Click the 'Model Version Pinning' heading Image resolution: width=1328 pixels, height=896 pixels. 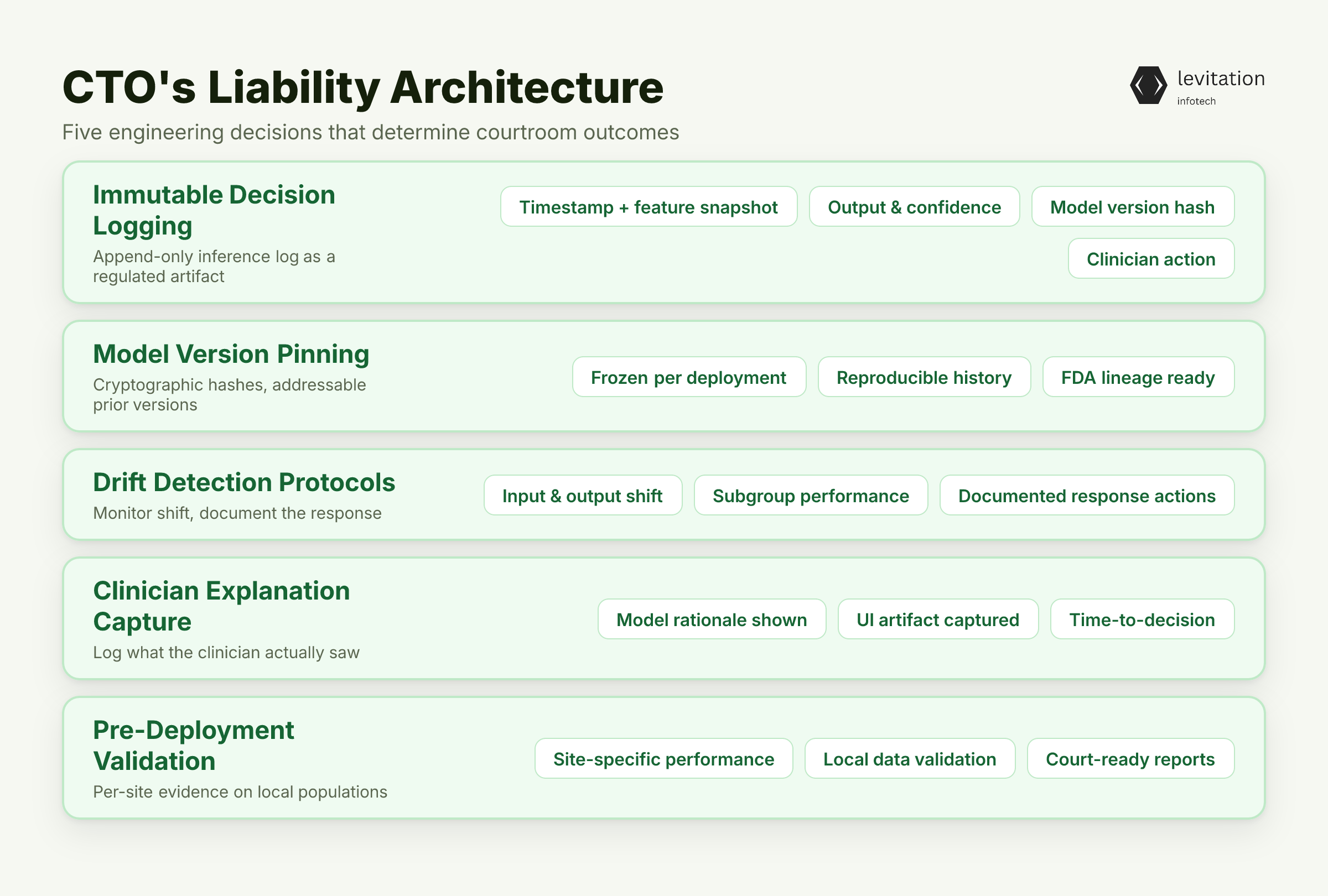231,354
